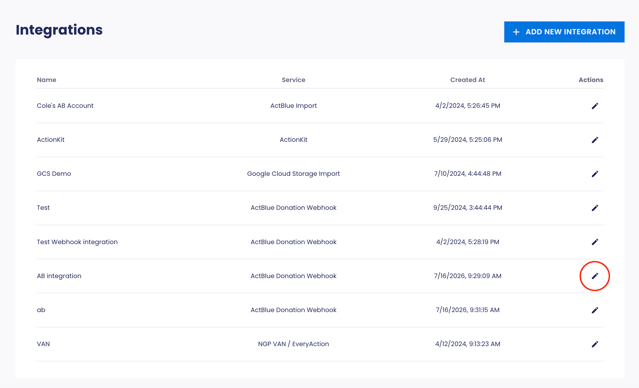Click the 7/10/2024, 4:44:48 PM date

[x=467, y=174]
